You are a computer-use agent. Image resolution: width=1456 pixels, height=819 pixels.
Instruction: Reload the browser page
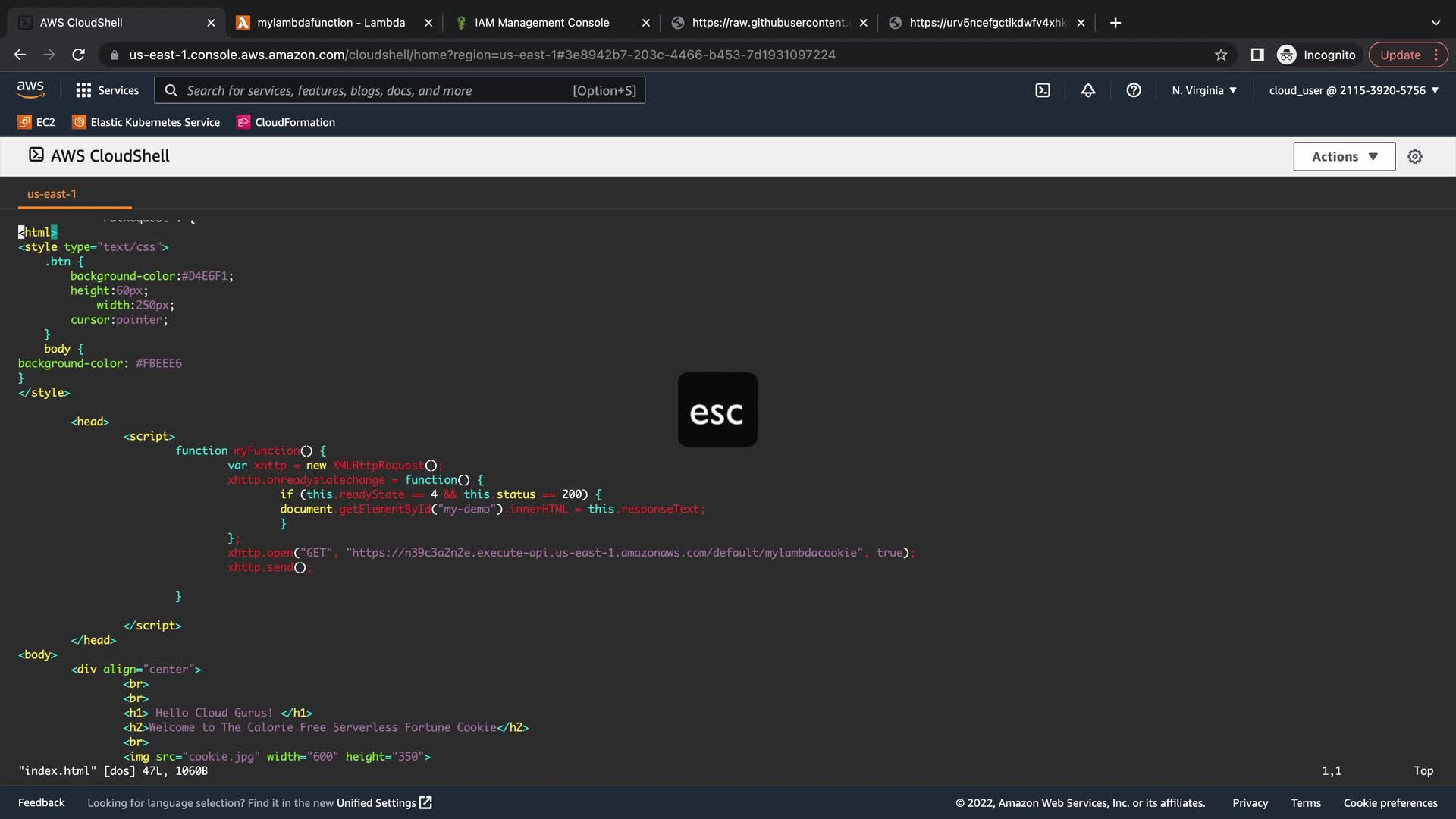pos(78,55)
